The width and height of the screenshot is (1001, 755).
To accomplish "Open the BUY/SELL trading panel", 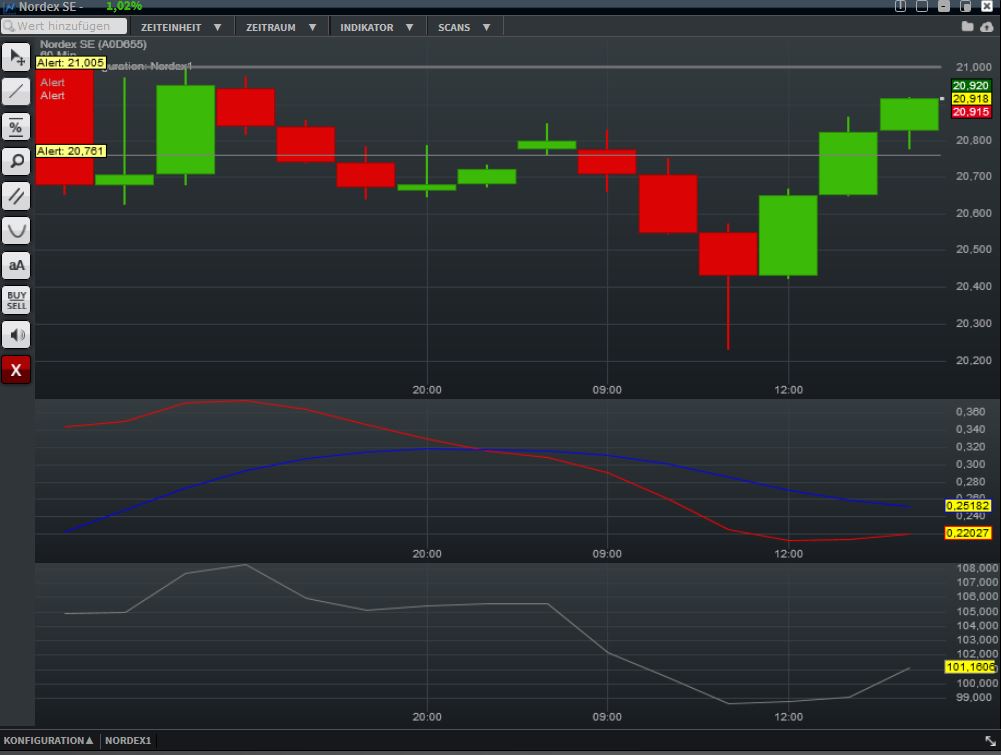I will click(15, 299).
